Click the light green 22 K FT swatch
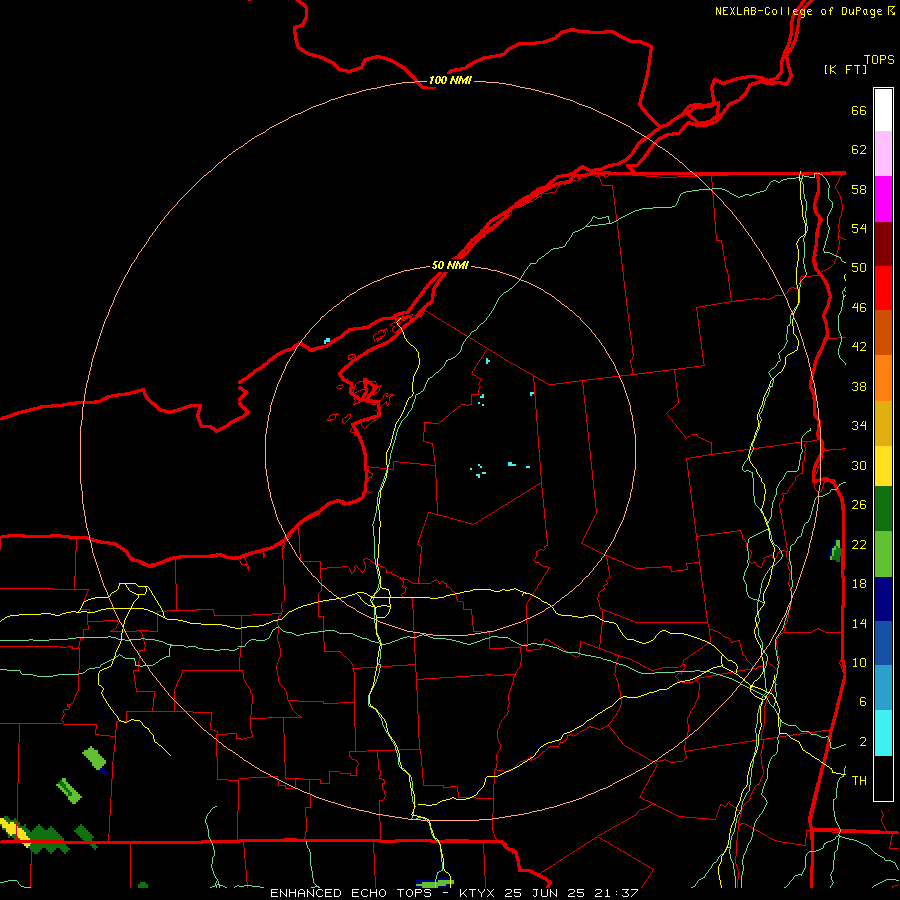 883,554
